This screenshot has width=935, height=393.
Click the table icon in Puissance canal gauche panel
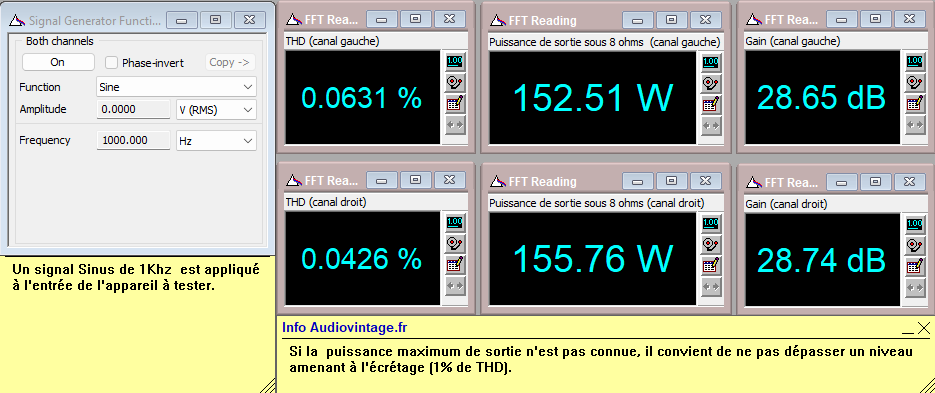point(710,104)
